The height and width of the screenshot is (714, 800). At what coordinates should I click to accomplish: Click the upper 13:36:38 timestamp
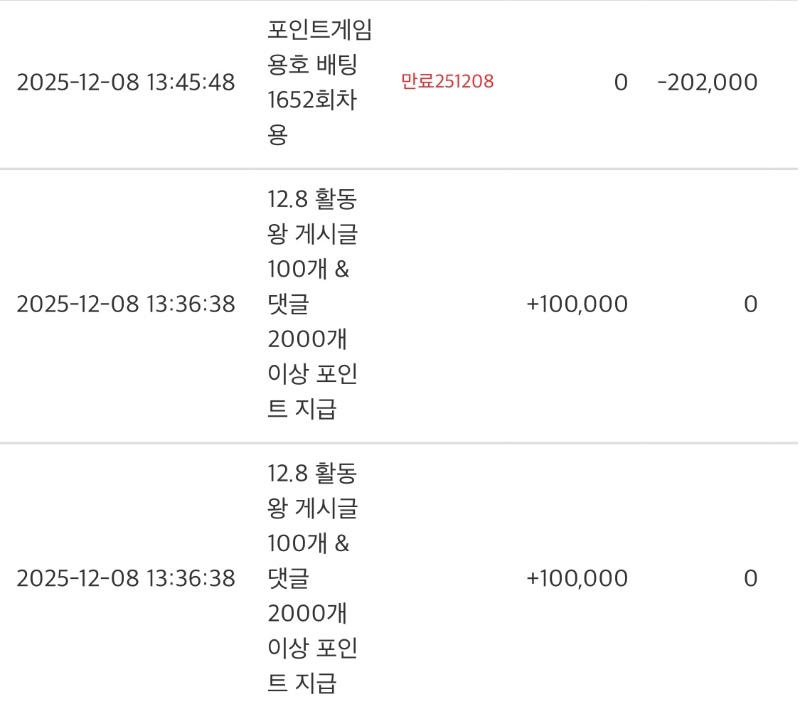pyautogui.click(x=126, y=304)
